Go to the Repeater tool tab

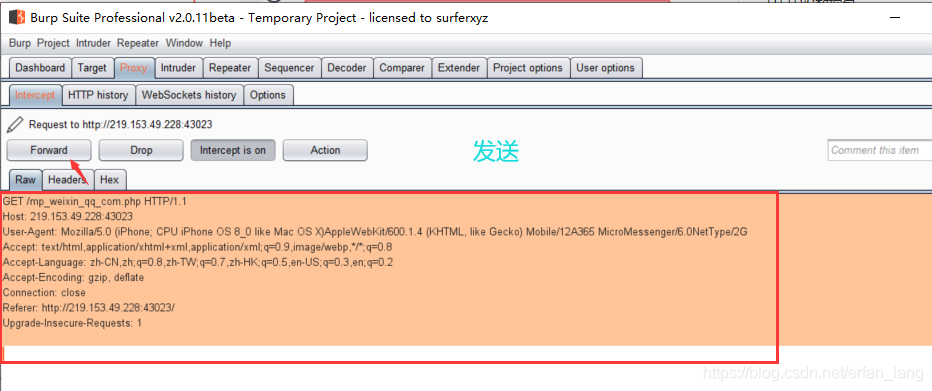pos(230,68)
